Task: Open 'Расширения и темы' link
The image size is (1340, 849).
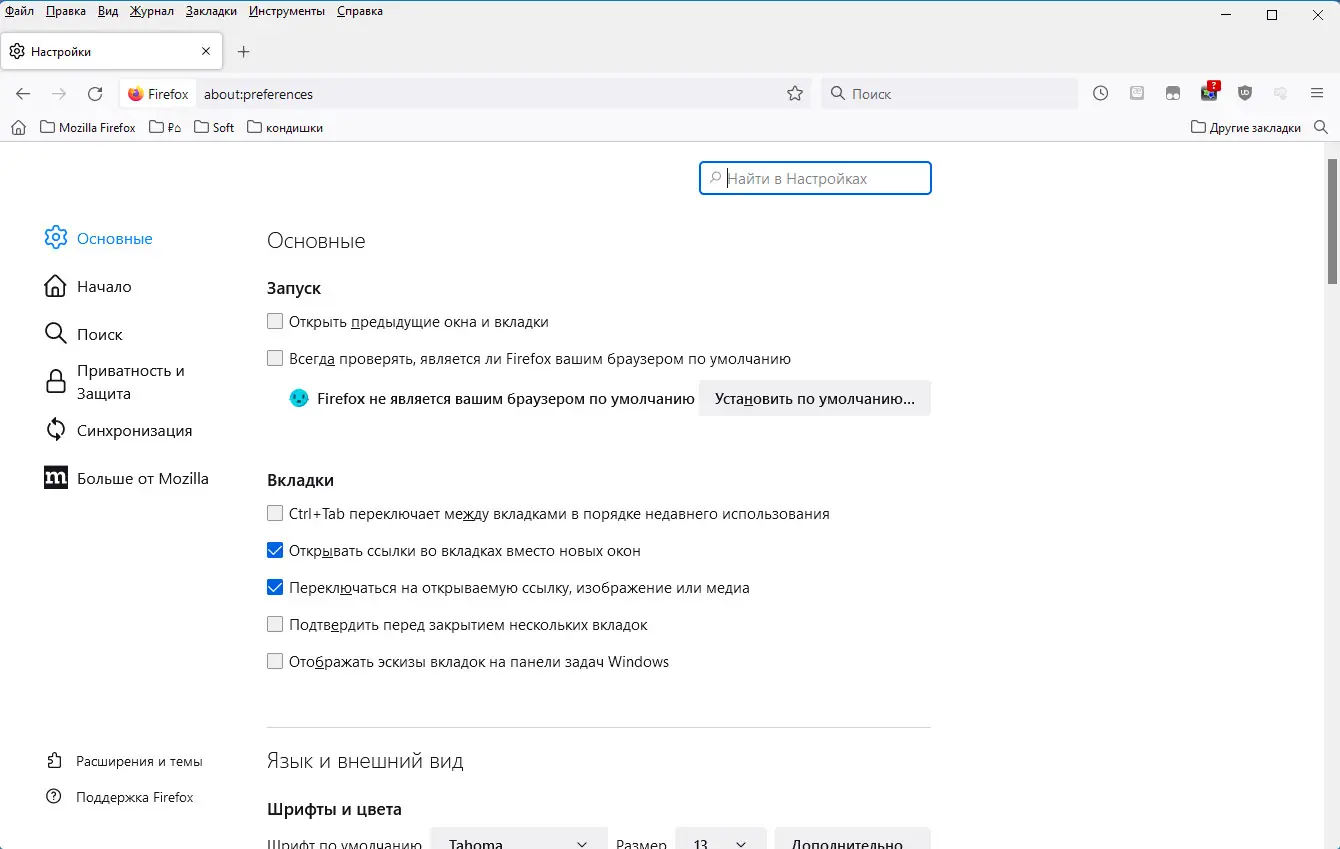Action: [139, 762]
